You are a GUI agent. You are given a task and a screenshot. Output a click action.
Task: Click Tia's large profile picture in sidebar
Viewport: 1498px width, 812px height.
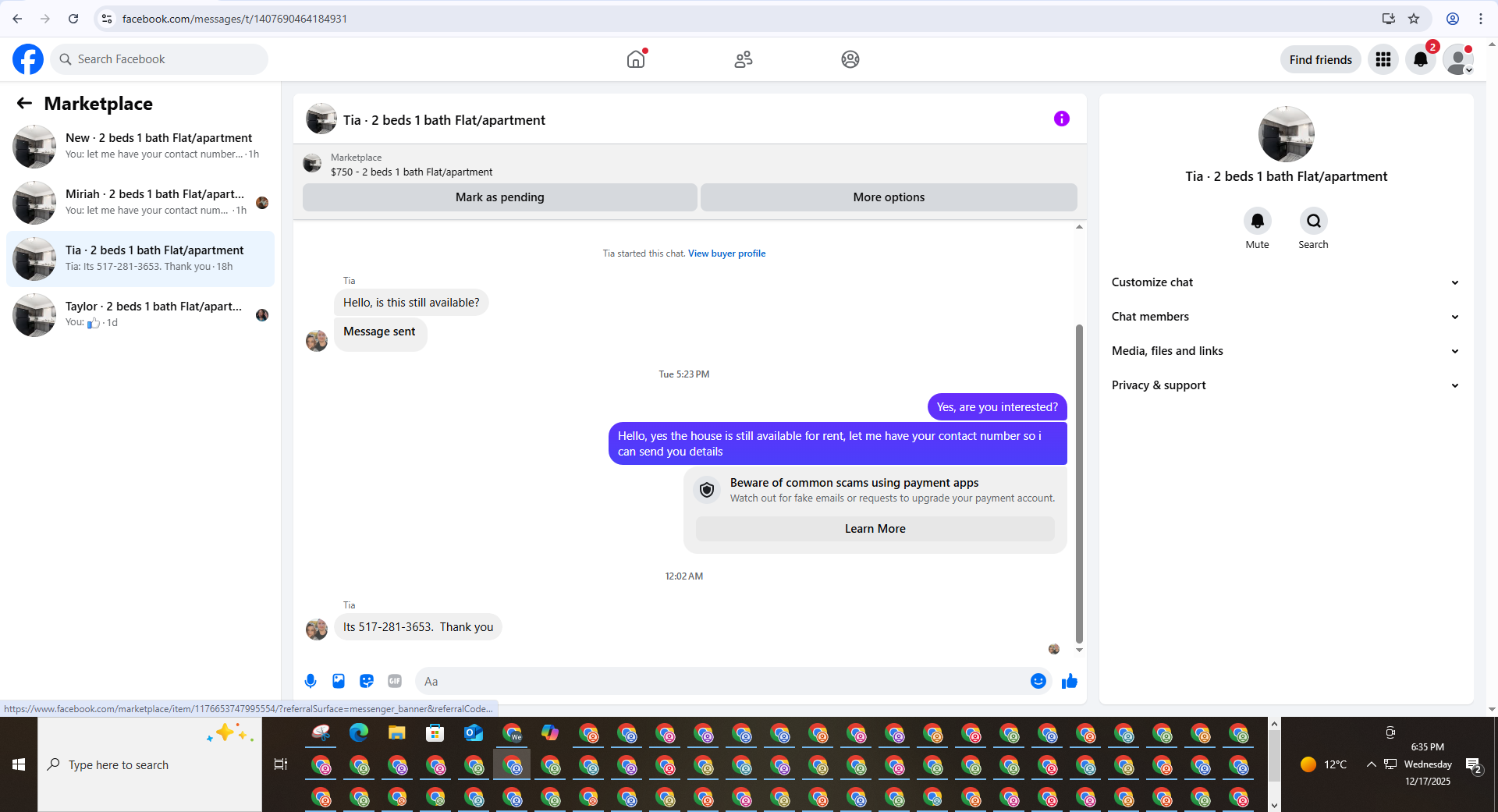pos(1287,134)
